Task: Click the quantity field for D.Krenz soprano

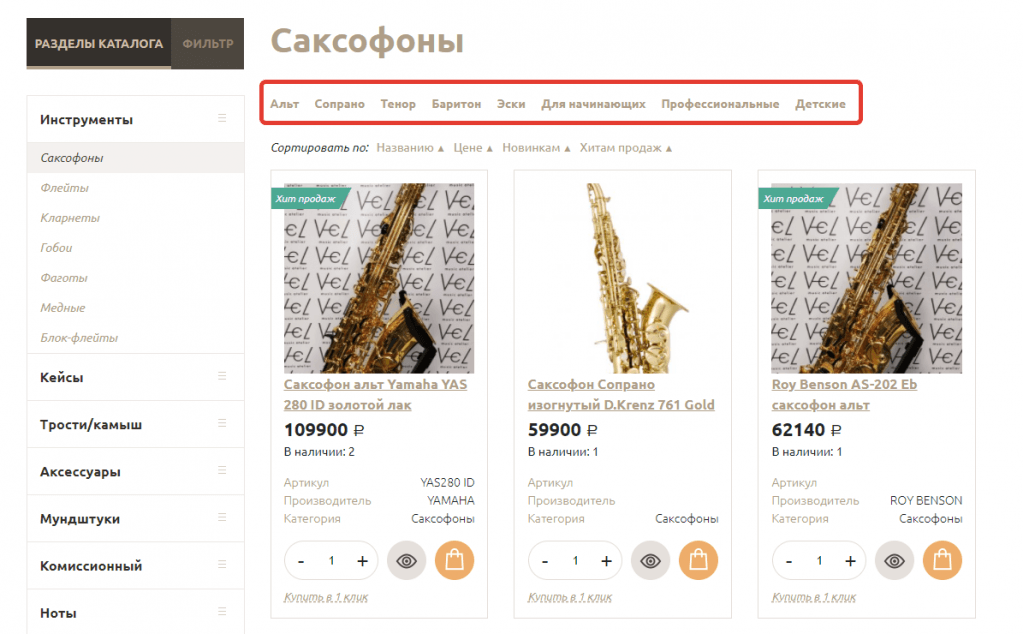Action: point(576,561)
